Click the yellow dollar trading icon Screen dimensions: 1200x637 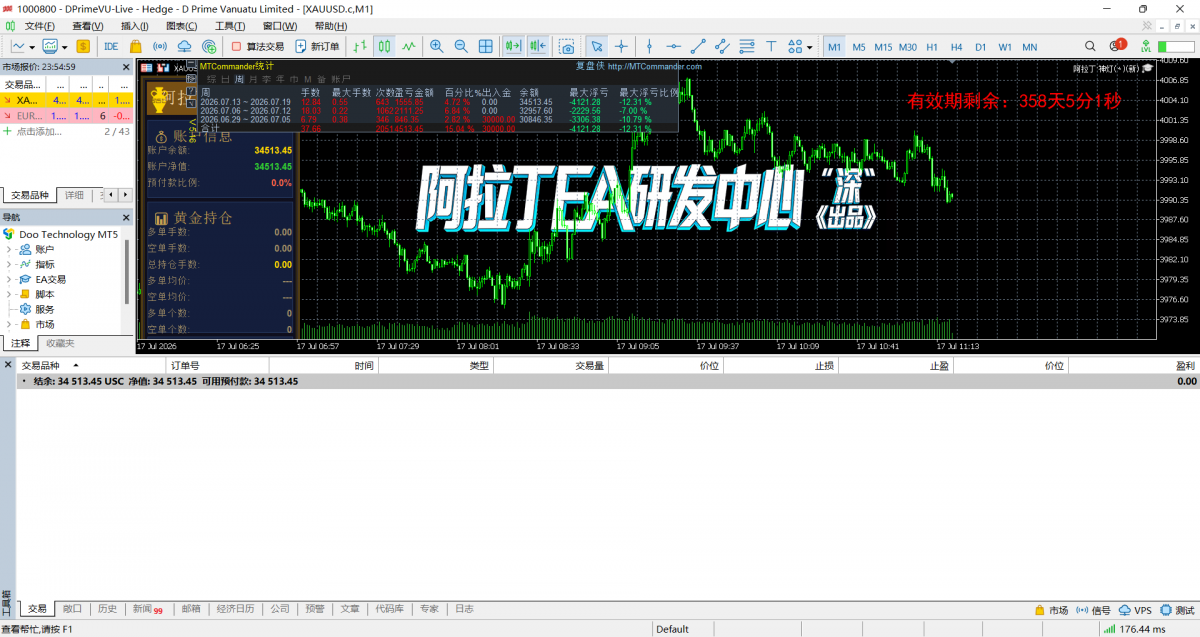[x=83, y=46]
